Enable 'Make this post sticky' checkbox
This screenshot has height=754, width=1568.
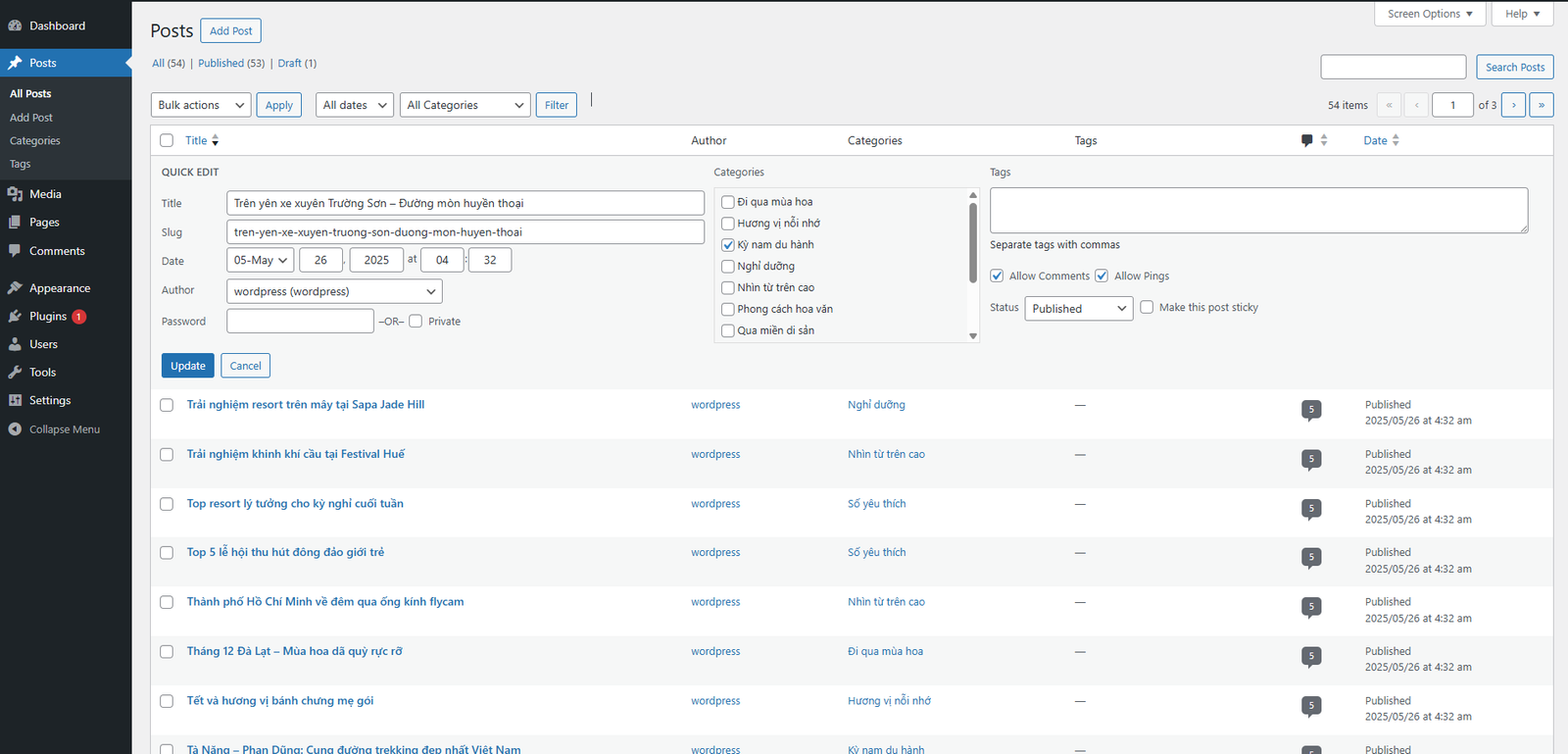tap(1147, 307)
